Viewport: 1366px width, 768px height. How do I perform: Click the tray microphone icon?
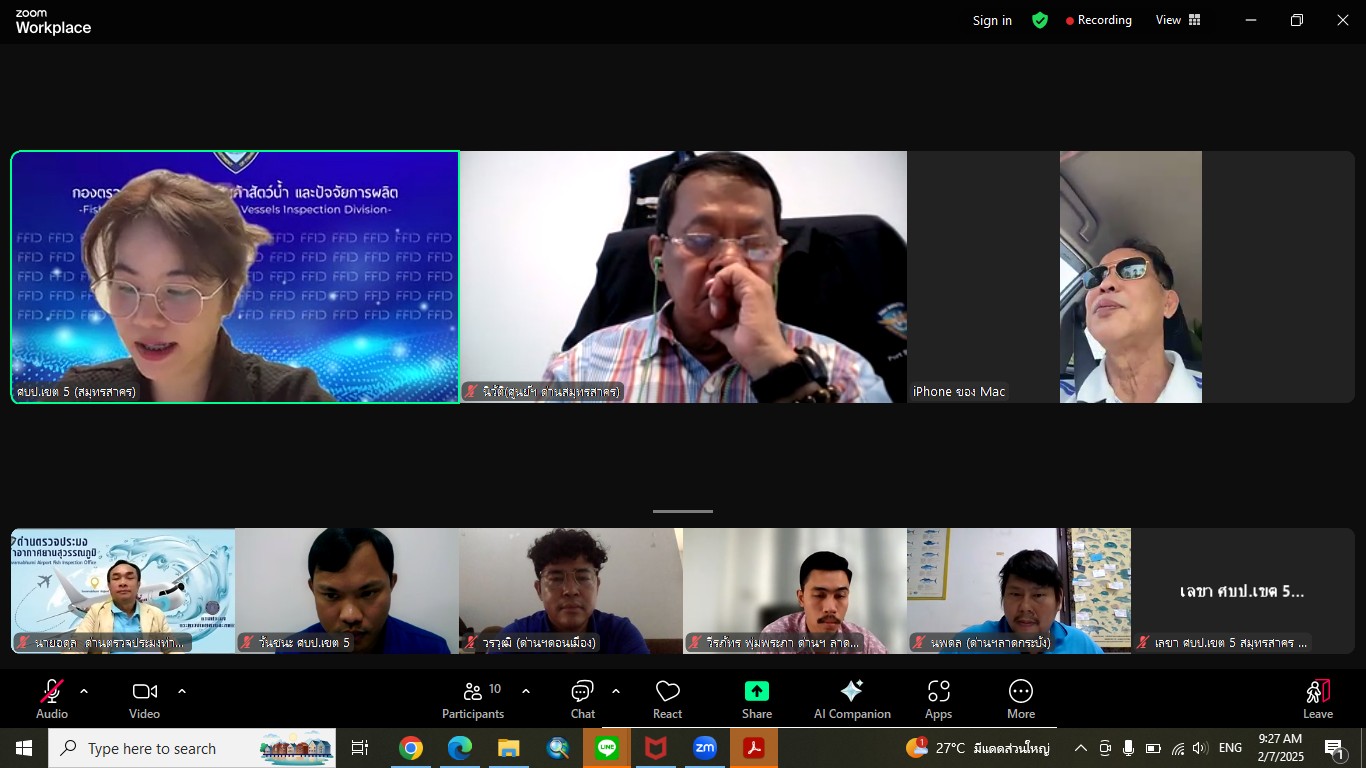(1129, 748)
